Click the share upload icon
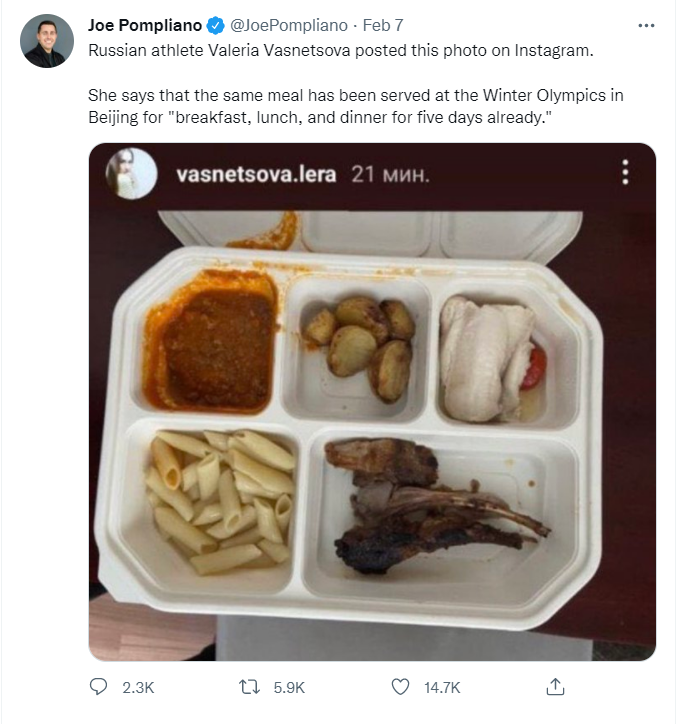This screenshot has width=697, height=724. (x=556, y=686)
